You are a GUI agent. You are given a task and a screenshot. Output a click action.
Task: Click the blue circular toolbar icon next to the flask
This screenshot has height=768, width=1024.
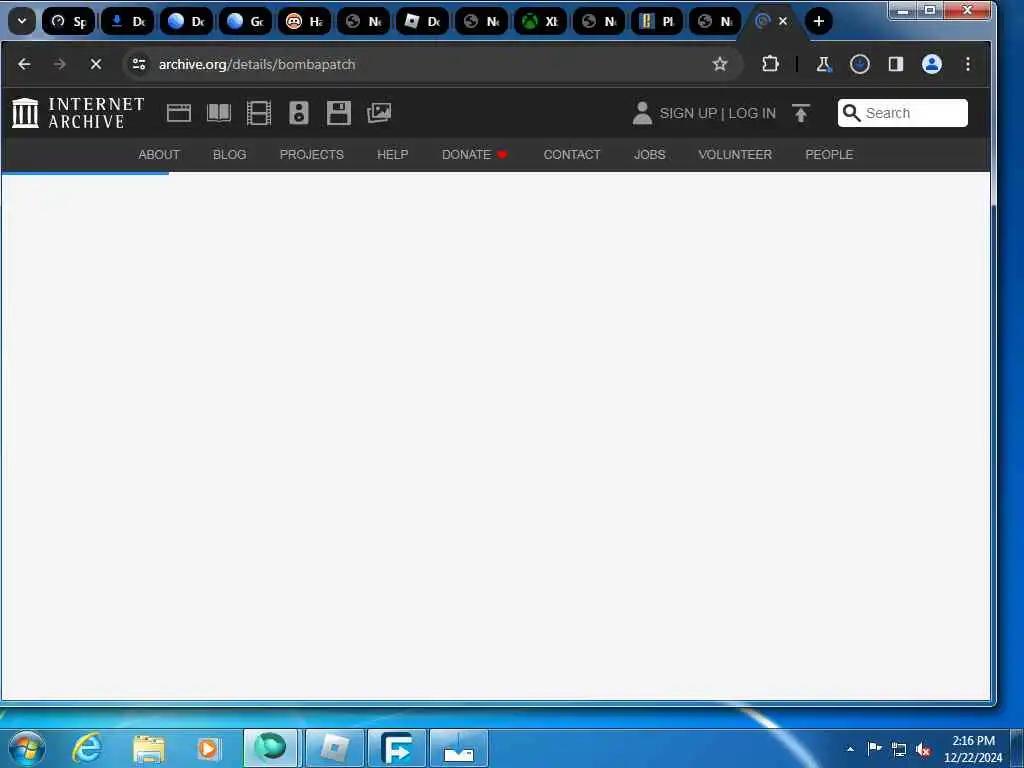coord(859,64)
